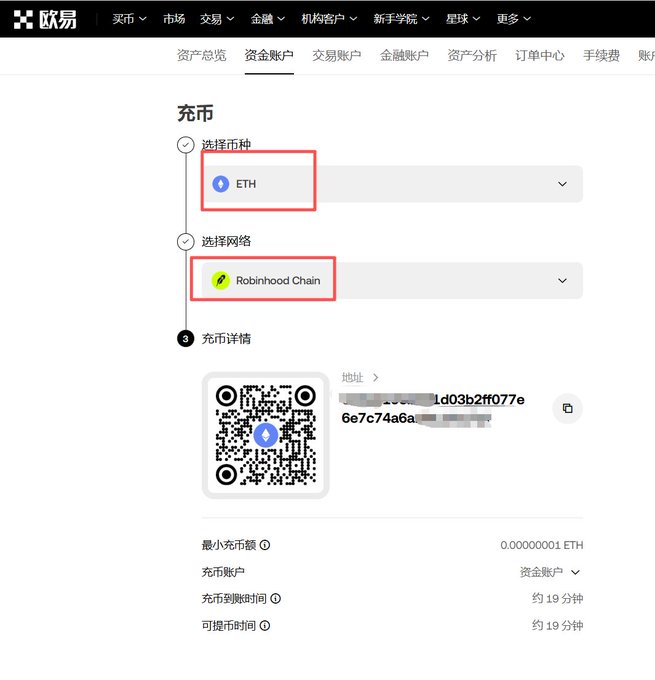655x680 pixels.
Task: Open the 机构客户 dropdown menu
Action: coord(329,19)
